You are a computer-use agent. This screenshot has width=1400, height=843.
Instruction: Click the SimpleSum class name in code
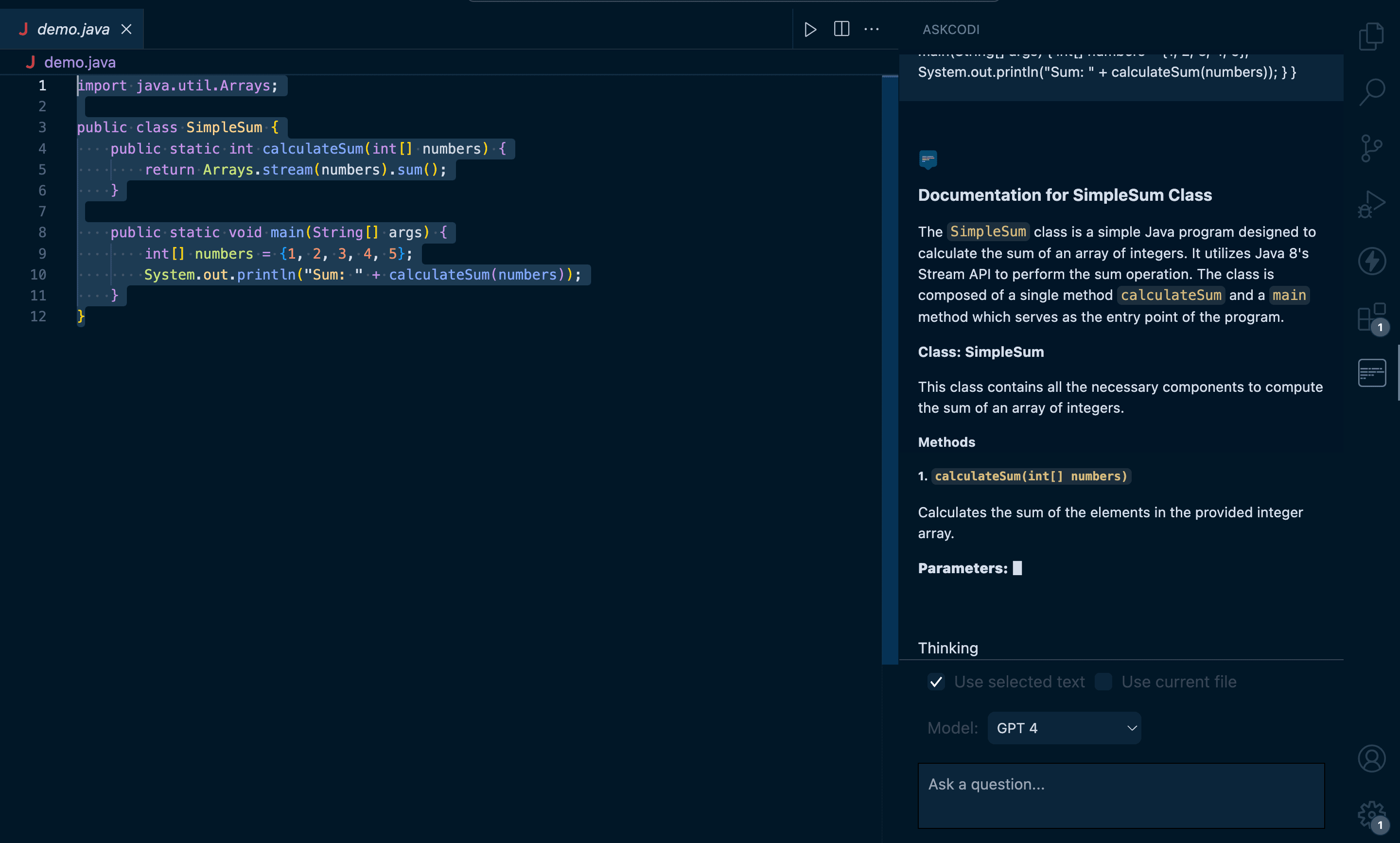224,127
